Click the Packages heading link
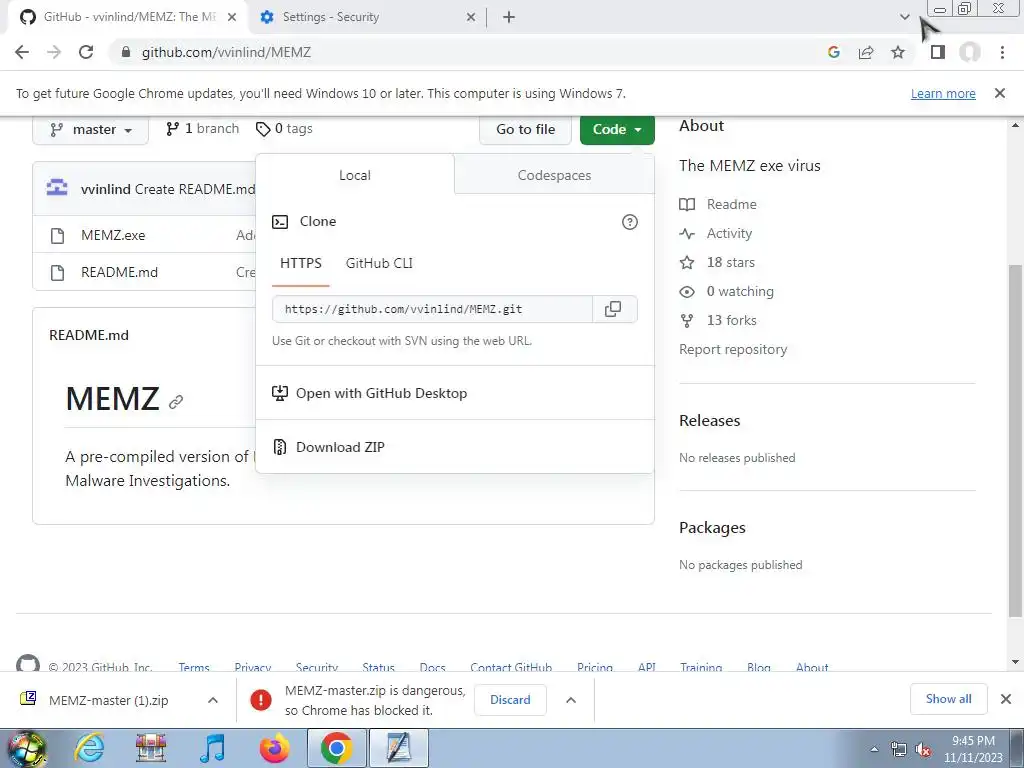The image size is (1024, 768). 712,528
